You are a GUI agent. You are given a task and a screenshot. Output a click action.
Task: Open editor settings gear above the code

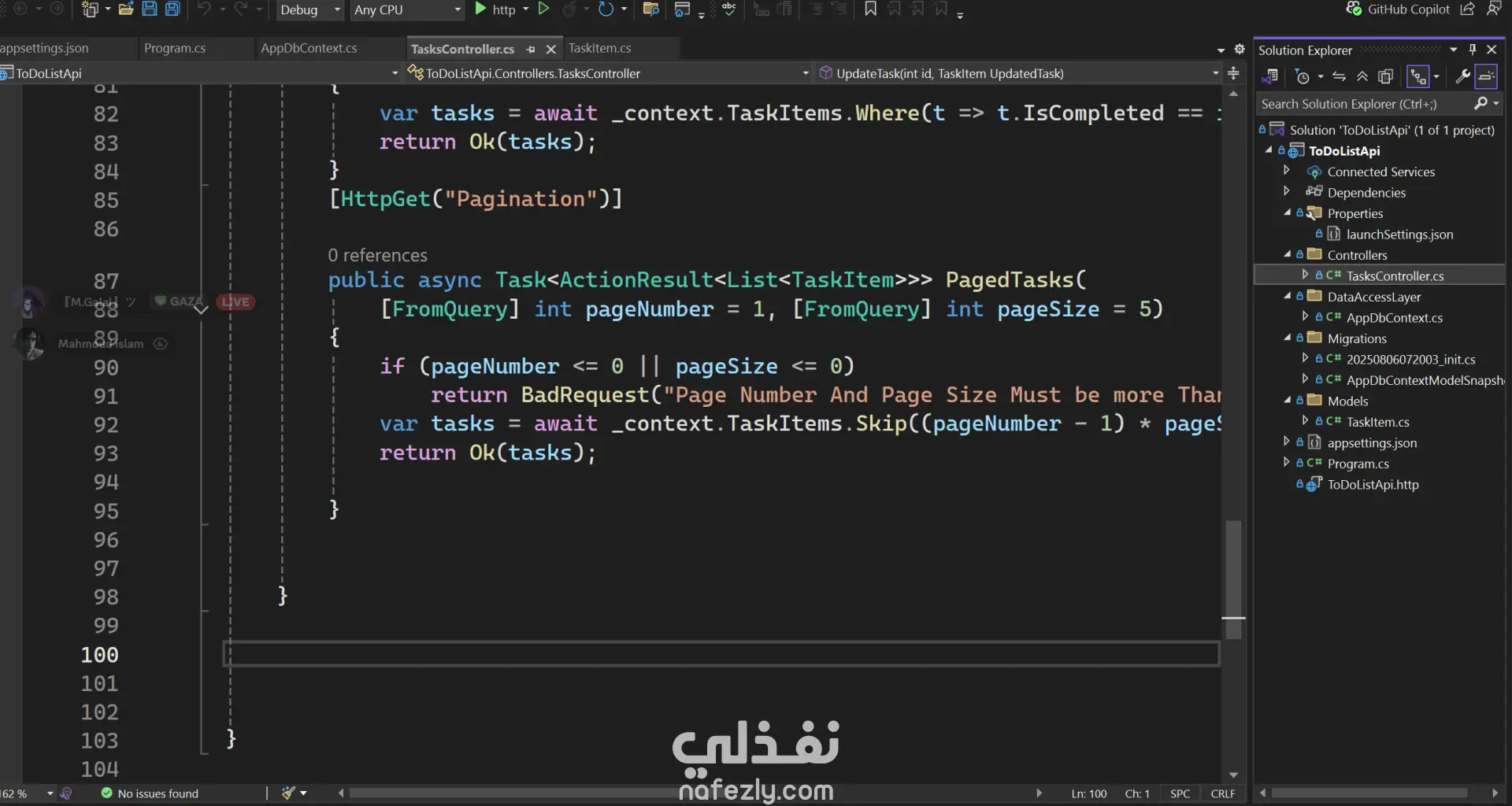(1239, 49)
